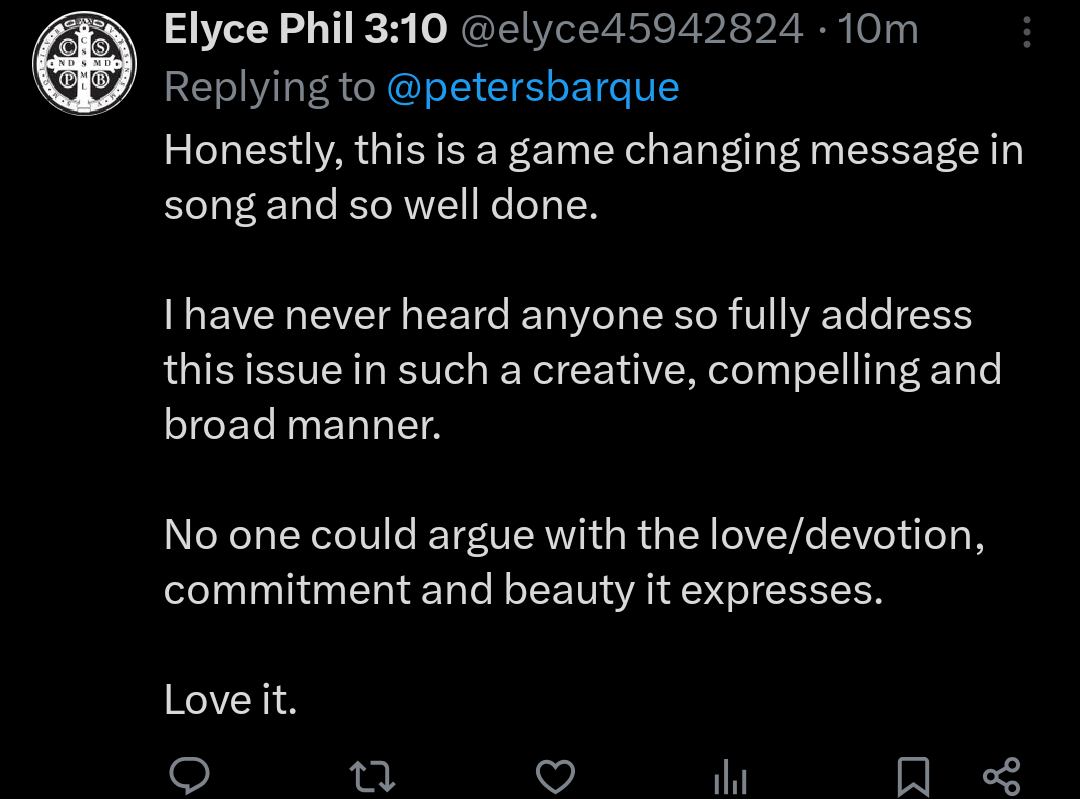Visit the @petersbarque mention link
This screenshot has height=799, width=1080.
point(532,88)
